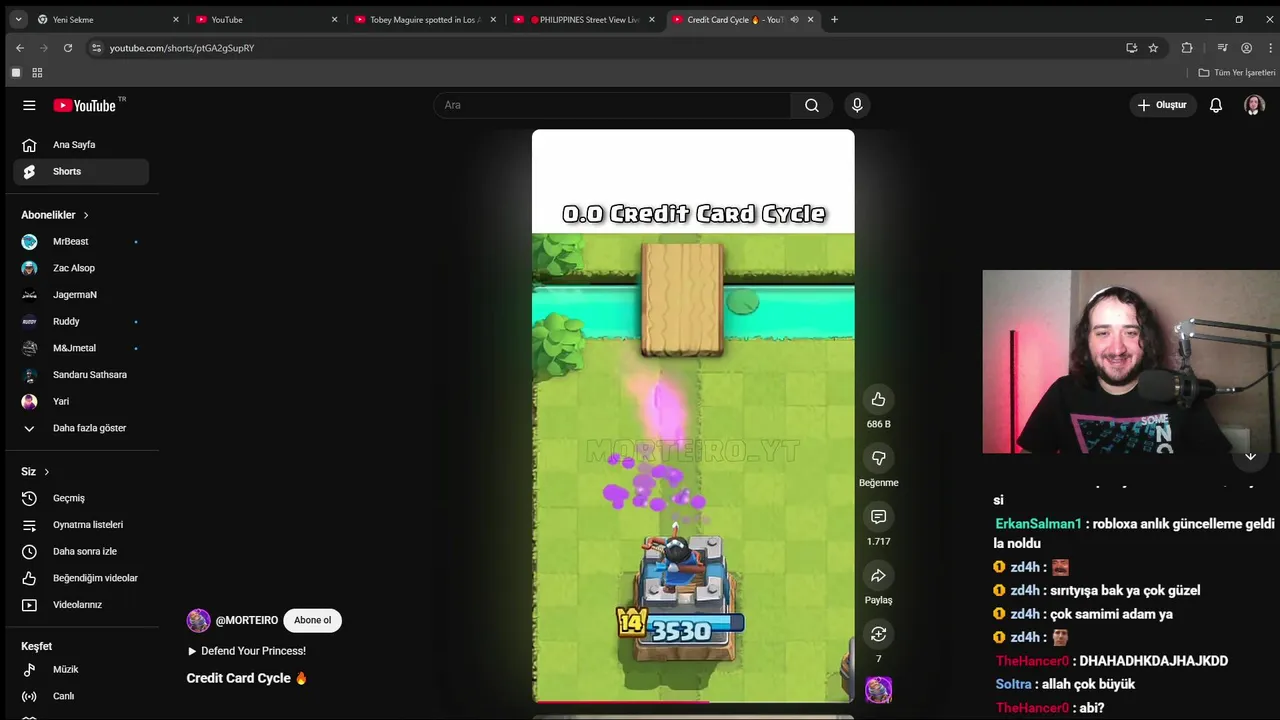Open Ruddy subscription channel
The image size is (1280, 720).
pyautogui.click(x=81, y=321)
